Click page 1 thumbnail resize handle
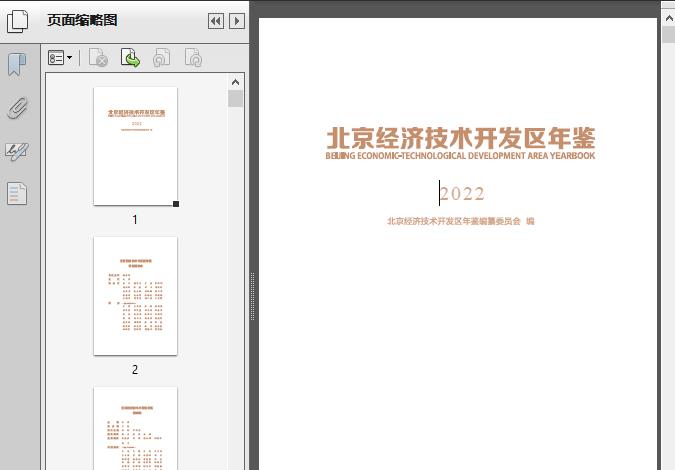This screenshot has height=470, width=675. [176, 204]
